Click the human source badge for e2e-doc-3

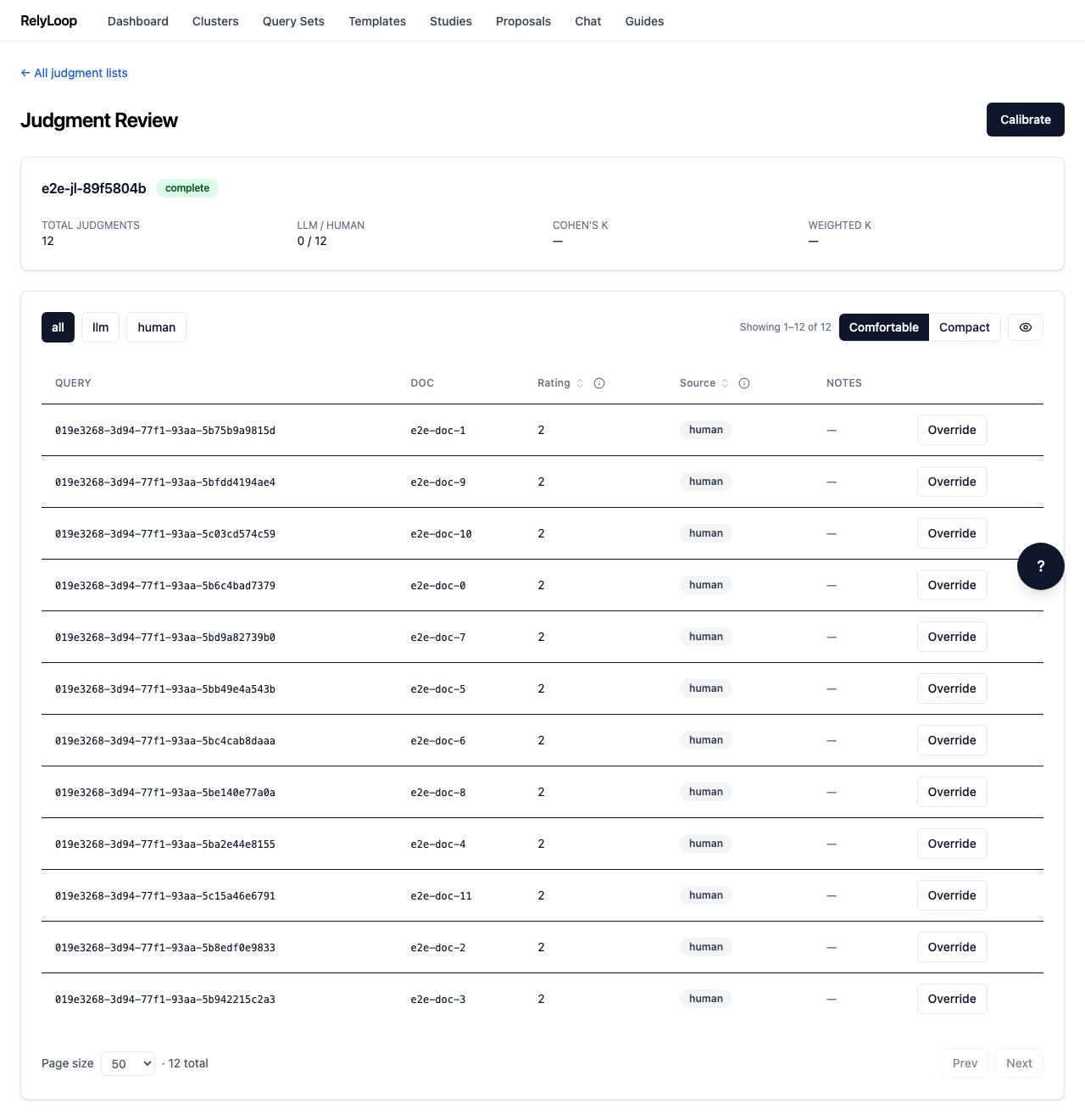tap(705, 999)
